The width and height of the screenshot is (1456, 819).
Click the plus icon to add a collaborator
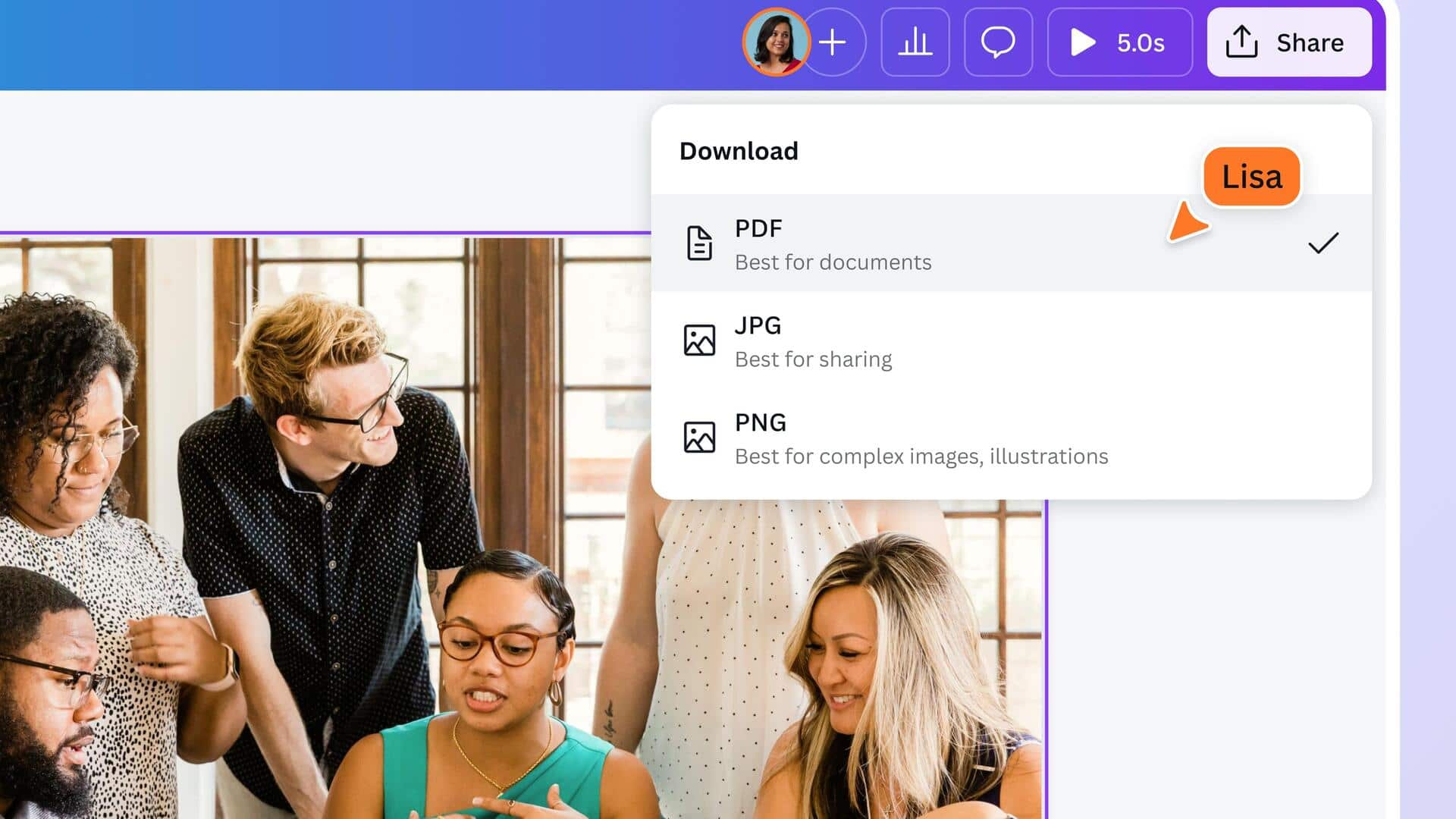(833, 43)
